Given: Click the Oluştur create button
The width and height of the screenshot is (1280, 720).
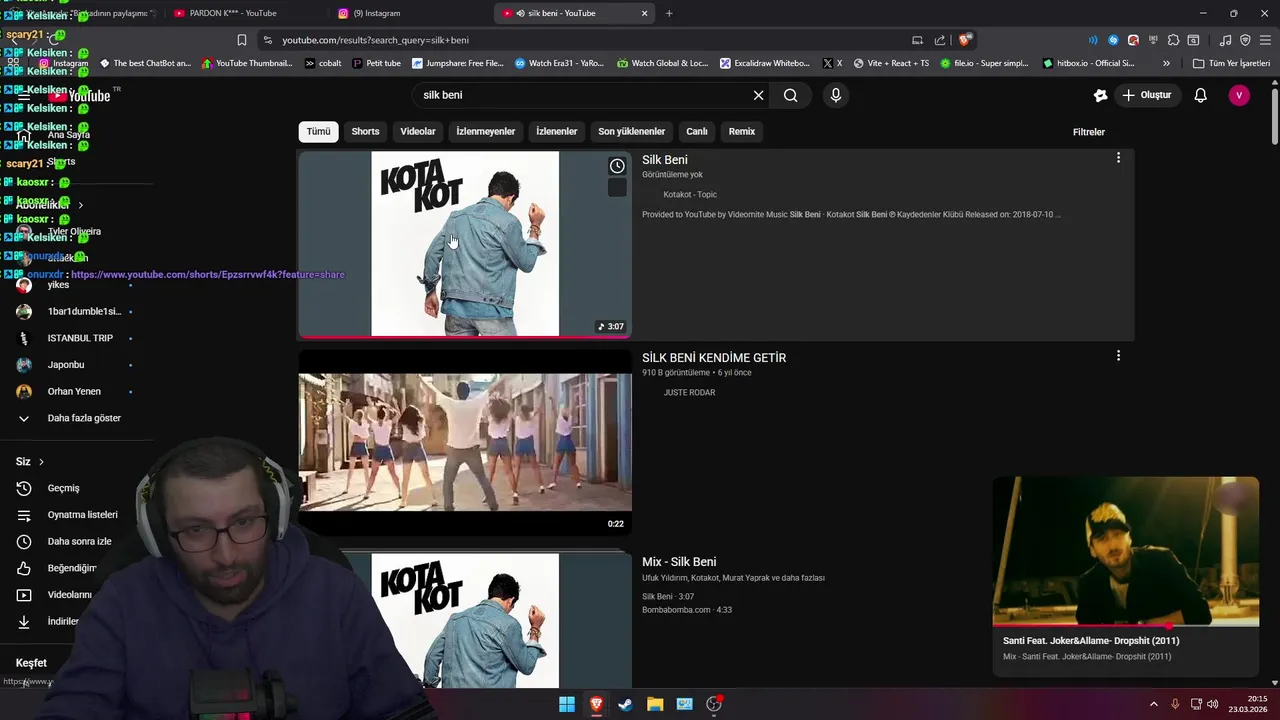Looking at the screenshot, I should (1146, 95).
